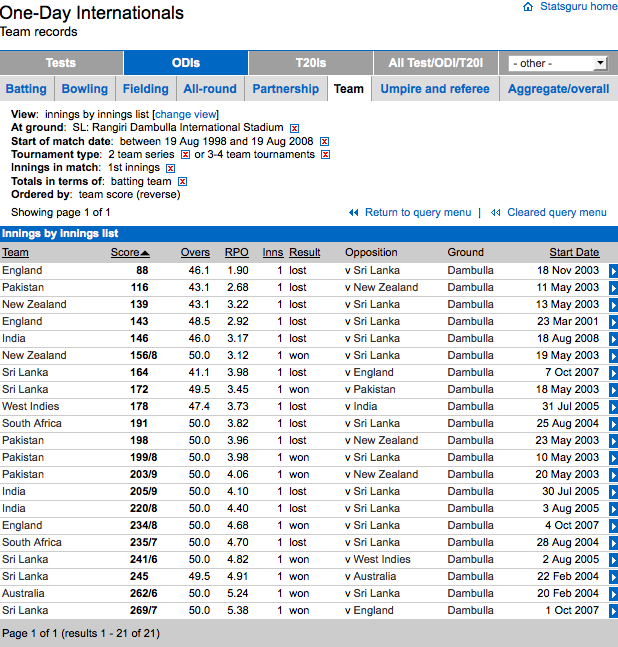Image resolution: width=618 pixels, height=647 pixels.
Task: Open match arrow for 23 Mar 2001 row
Action: pyautogui.click(x=613, y=322)
